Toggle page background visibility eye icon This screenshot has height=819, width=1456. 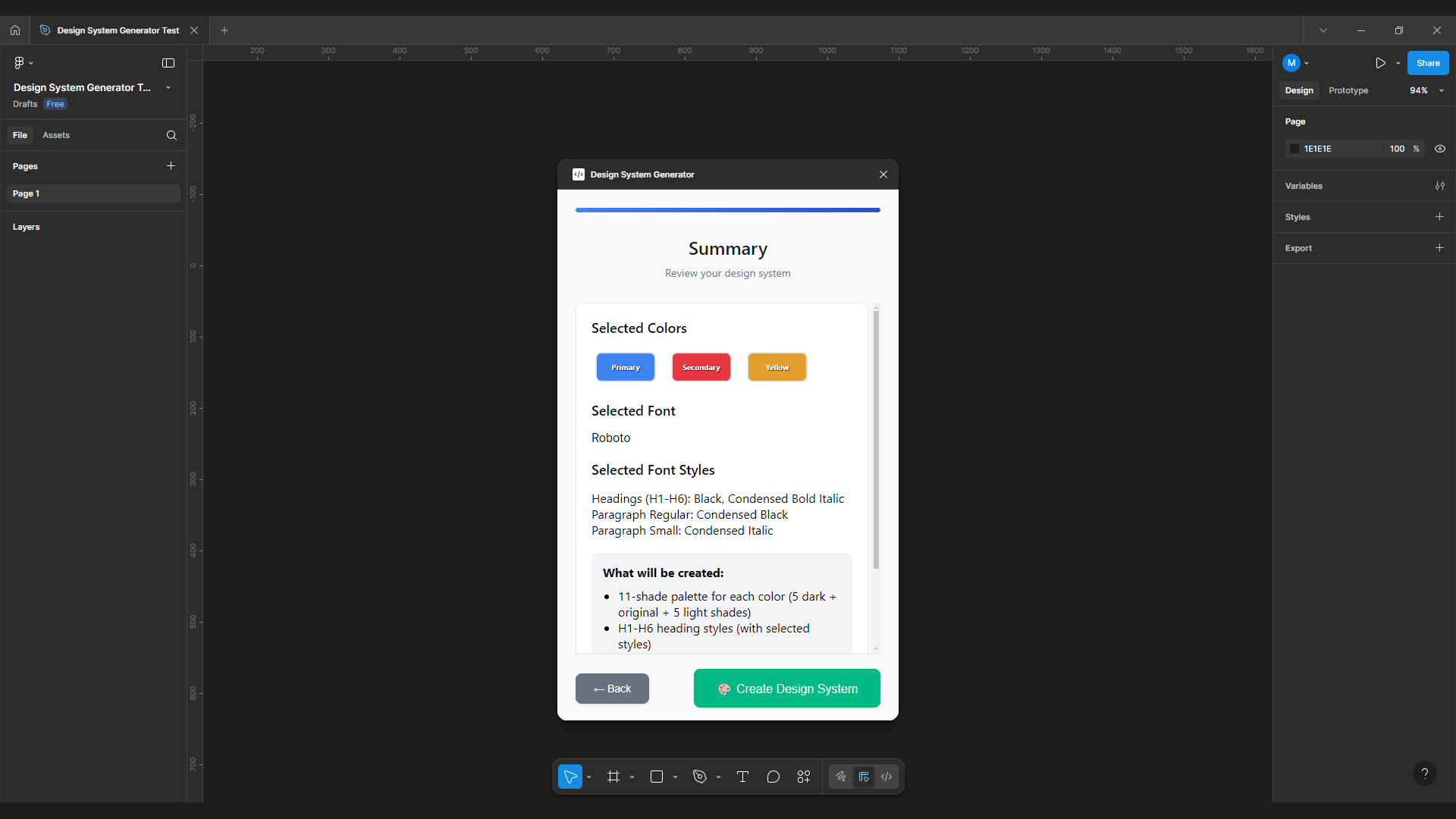[1439, 149]
